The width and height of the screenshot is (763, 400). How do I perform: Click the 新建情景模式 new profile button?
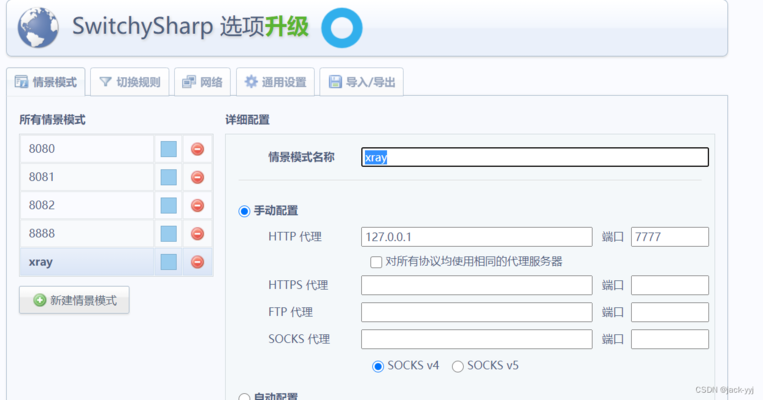point(74,300)
